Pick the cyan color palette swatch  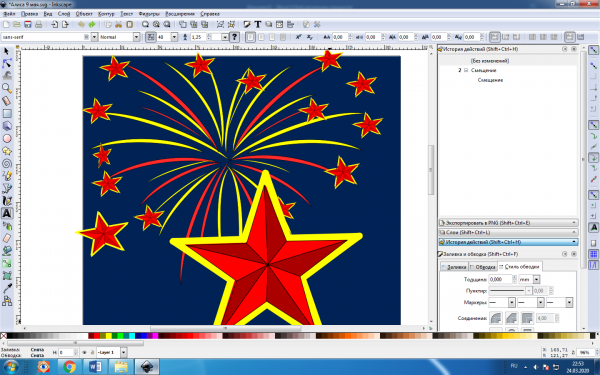[x=132, y=336]
